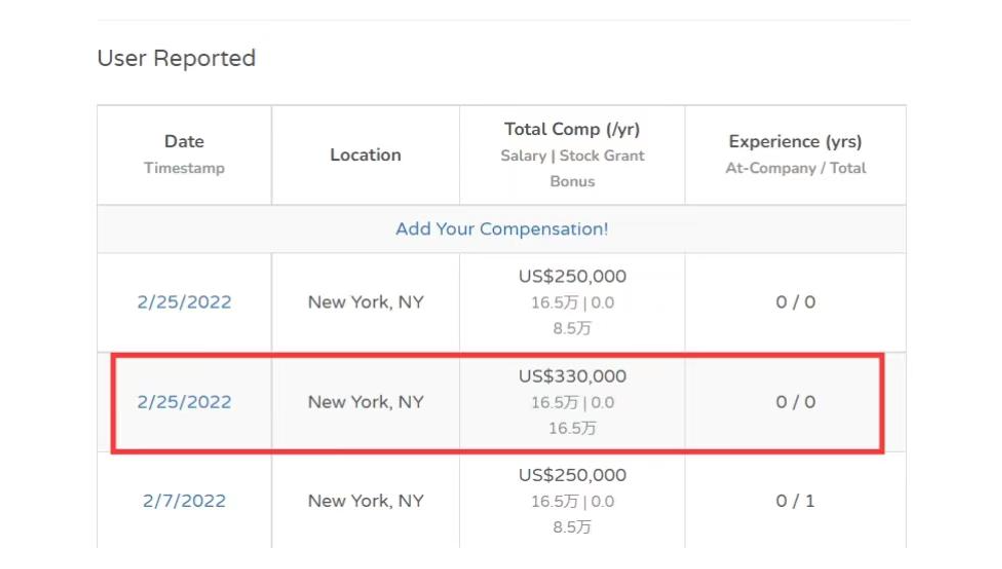The width and height of the screenshot is (1002, 569).
Task: Click the Location column header
Action: click(365, 155)
